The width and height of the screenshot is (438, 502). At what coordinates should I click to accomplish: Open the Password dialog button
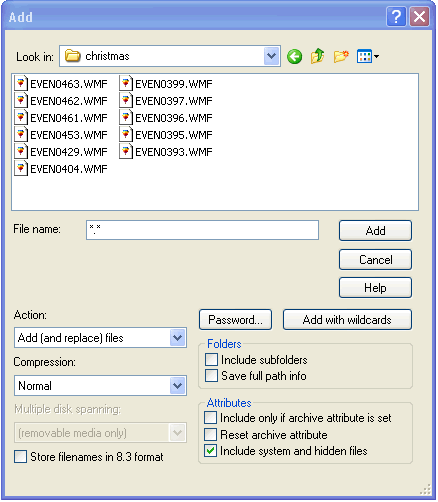click(x=235, y=320)
